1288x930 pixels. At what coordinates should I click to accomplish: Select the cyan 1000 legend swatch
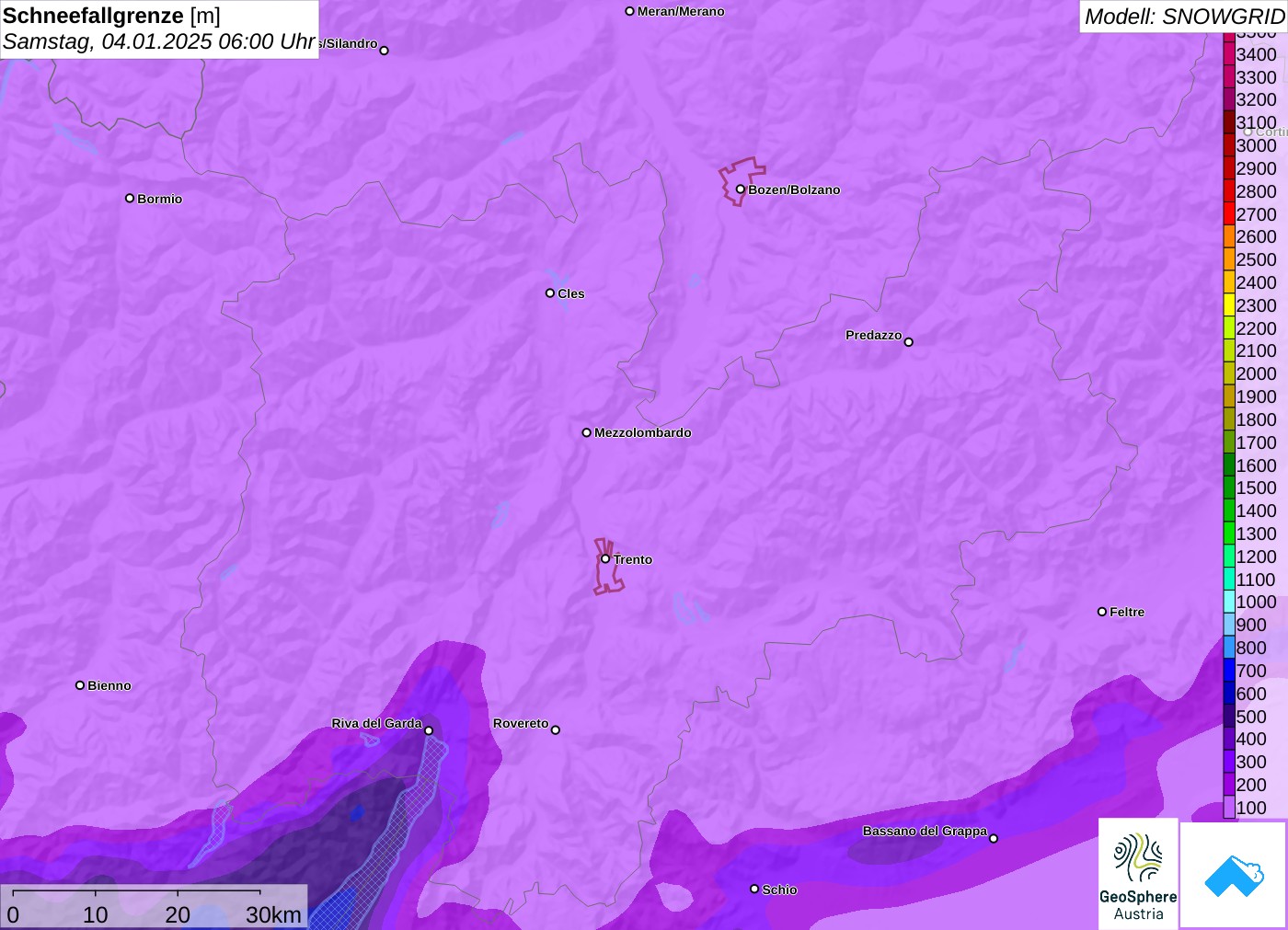pyautogui.click(x=1229, y=602)
